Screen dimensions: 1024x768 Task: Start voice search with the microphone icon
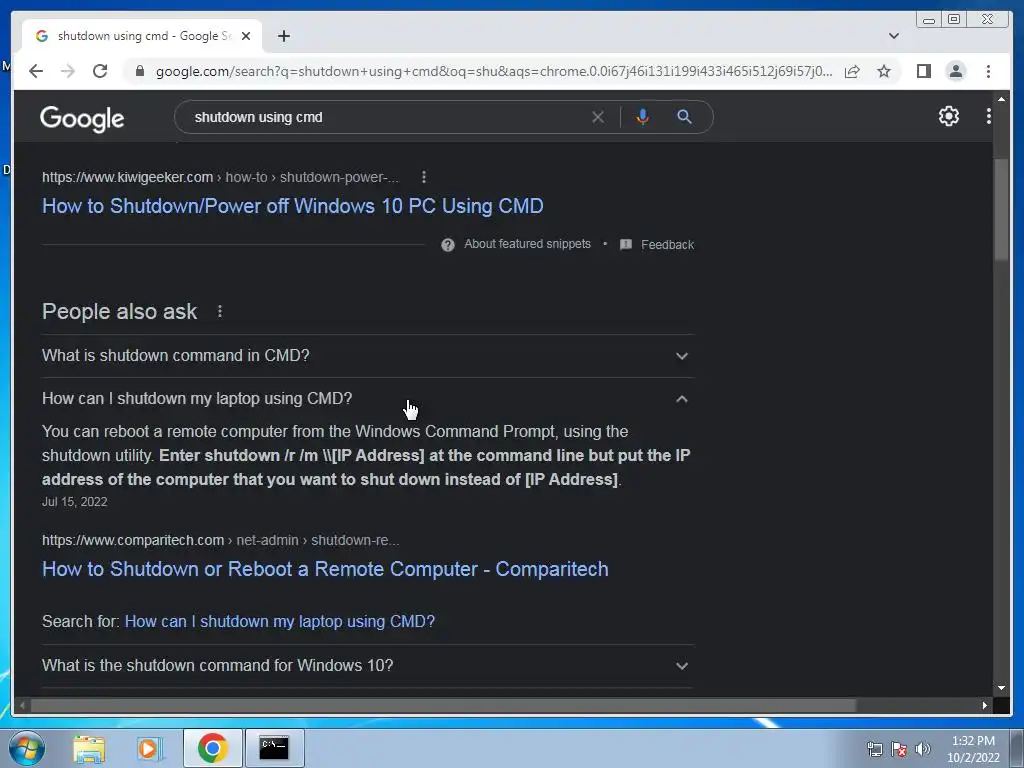point(643,117)
